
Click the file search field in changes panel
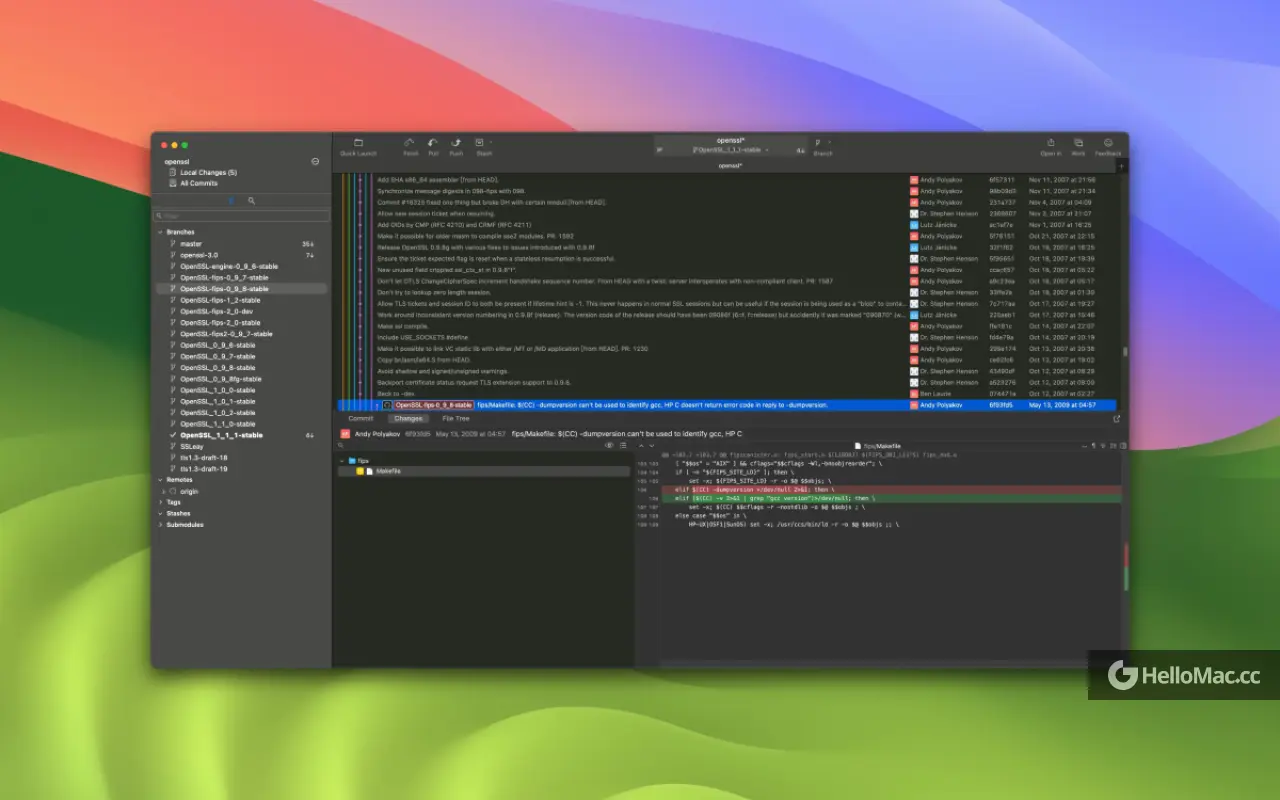tap(470, 445)
